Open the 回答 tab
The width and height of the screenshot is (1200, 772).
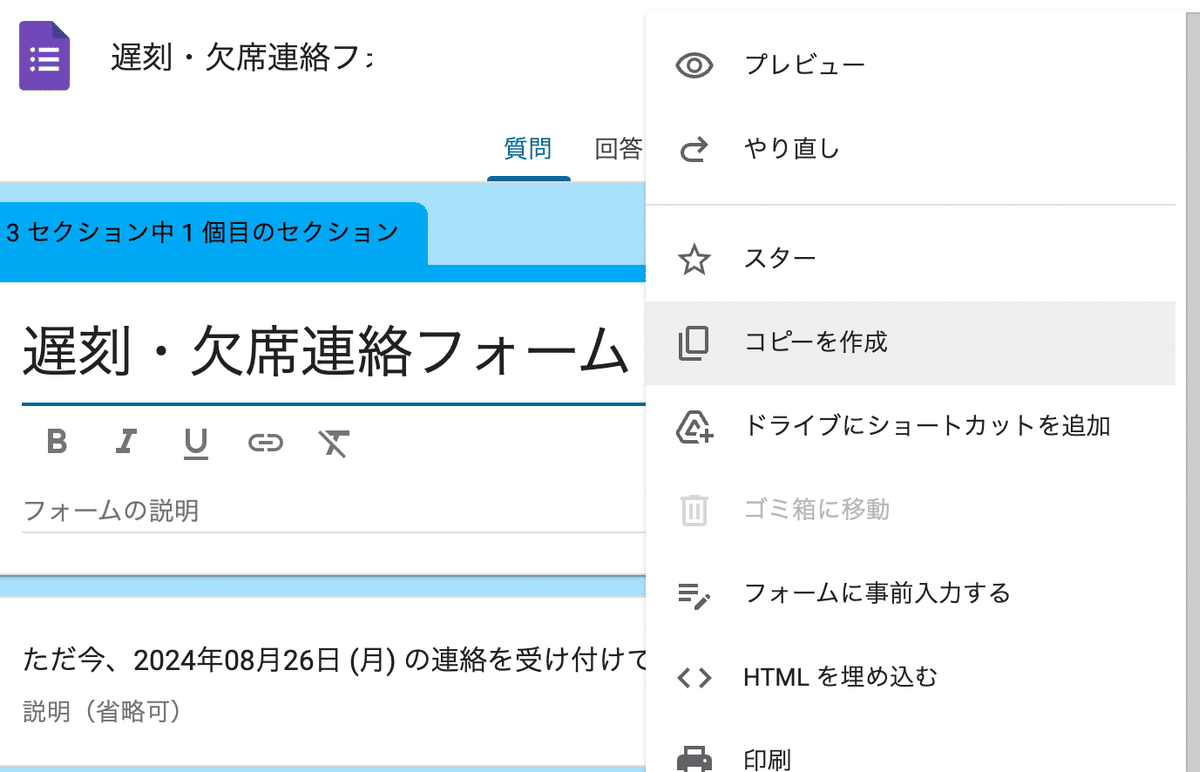pos(618,150)
